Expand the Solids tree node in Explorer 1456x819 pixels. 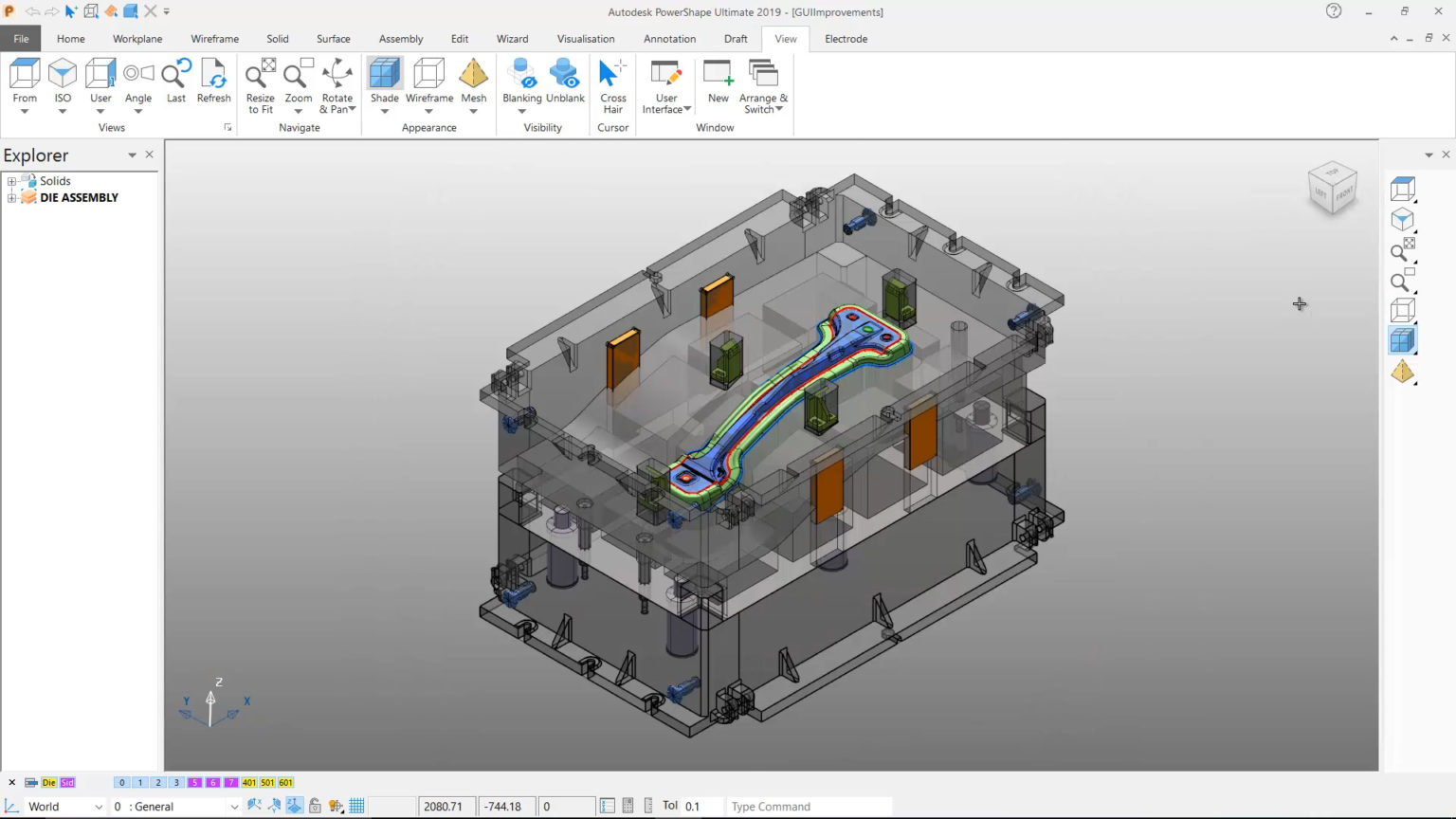pyautogui.click(x=9, y=180)
